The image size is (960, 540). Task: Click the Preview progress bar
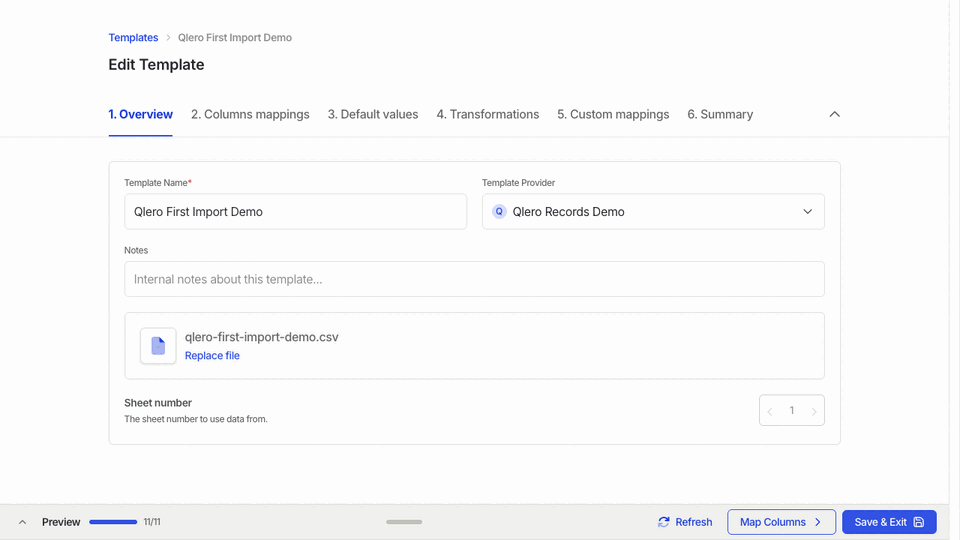click(x=113, y=522)
